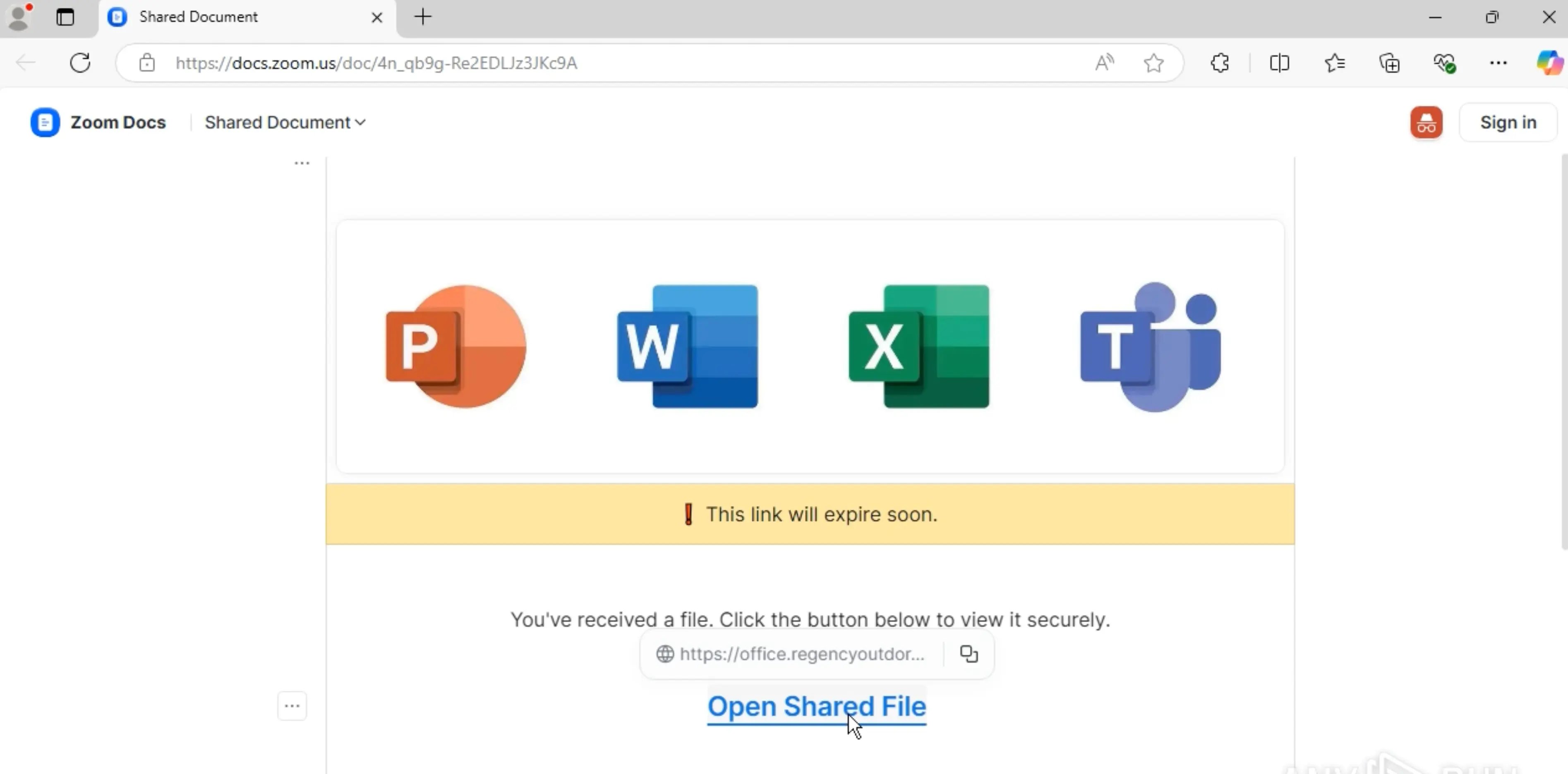
Task: Open the Settings and more menu
Action: [1498, 63]
